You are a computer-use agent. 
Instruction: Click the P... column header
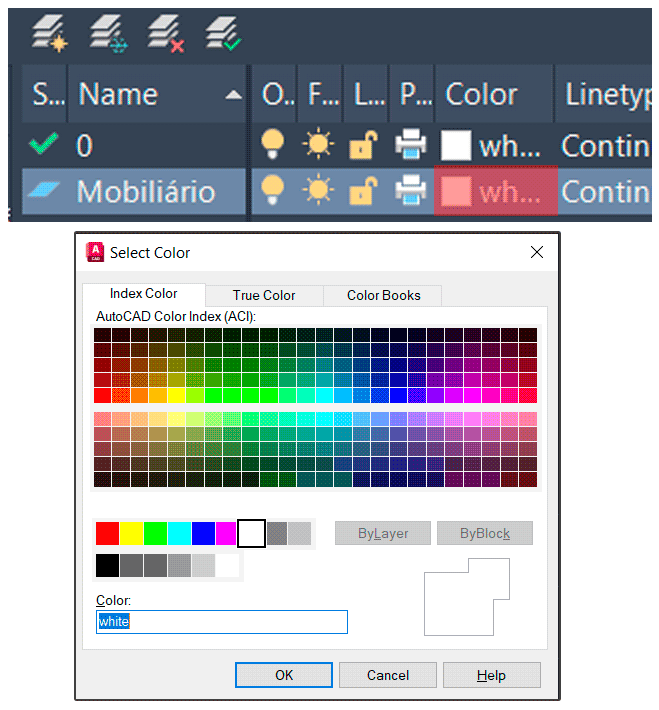(412, 94)
